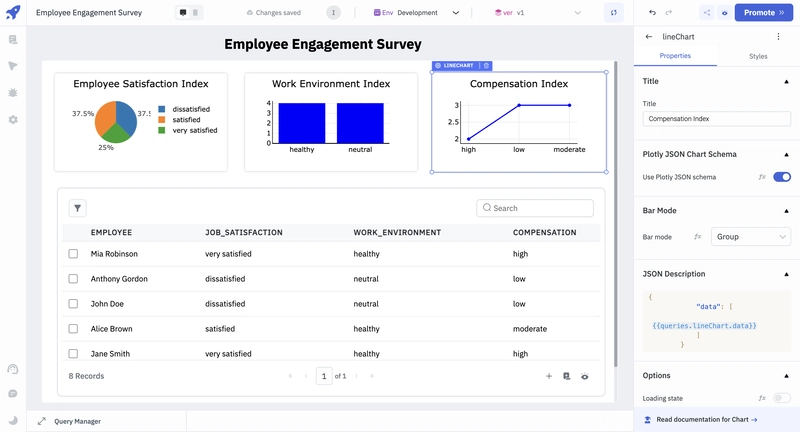Screen dimensions: 800x432
Task: Click the preview eye icon in top bar
Action: pyautogui.click(x=725, y=13)
